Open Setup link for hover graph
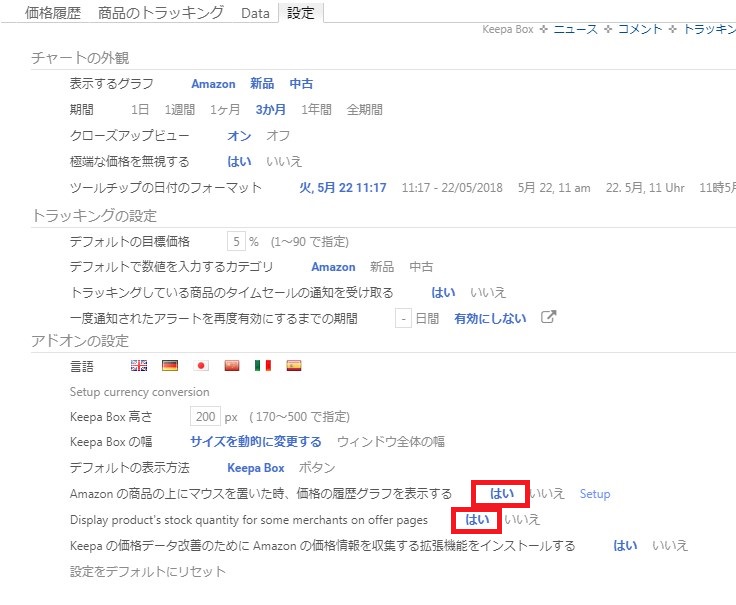Image resolution: width=736 pixels, height=605 pixels. [x=595, y=494]
